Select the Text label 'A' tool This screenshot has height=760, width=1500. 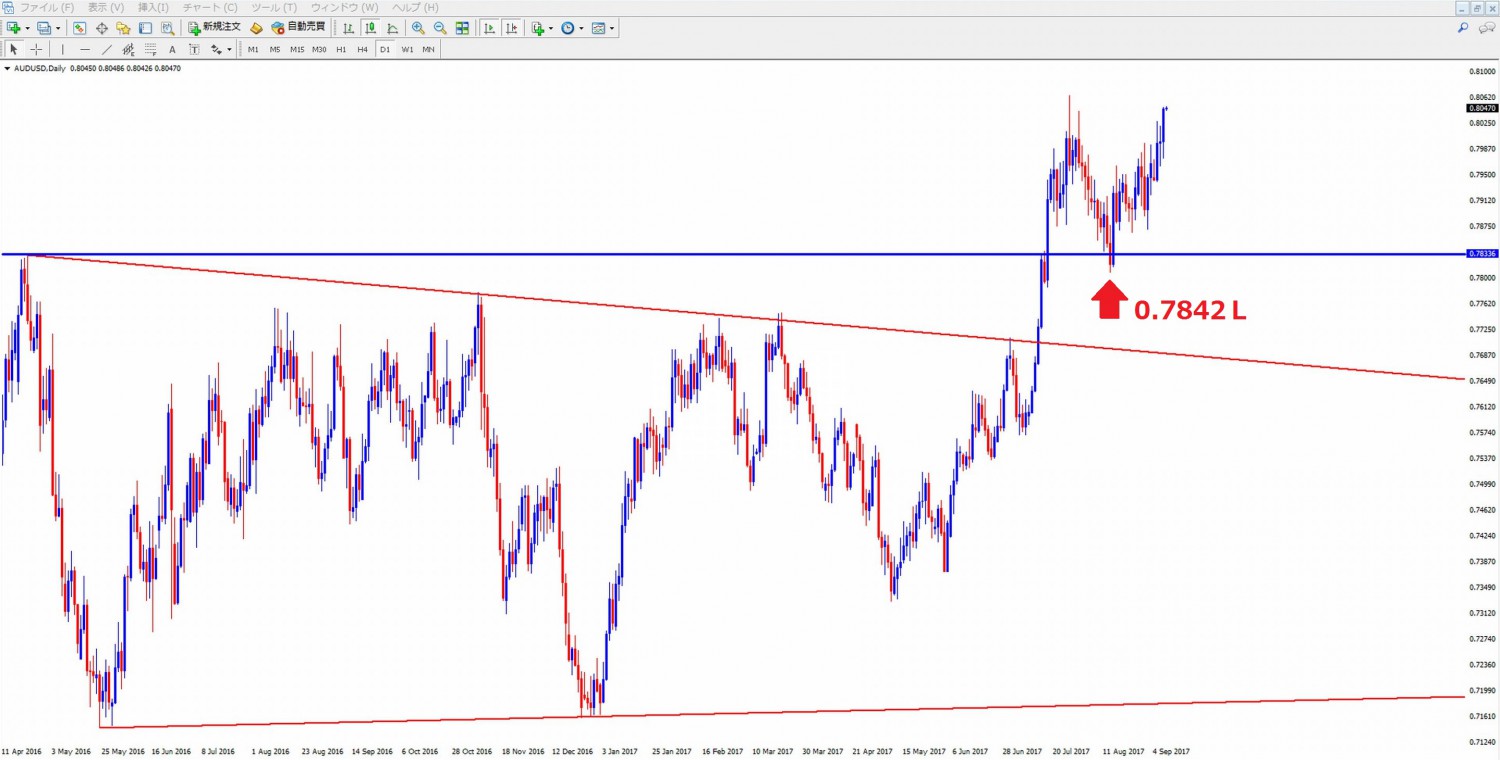pos(172,49)
